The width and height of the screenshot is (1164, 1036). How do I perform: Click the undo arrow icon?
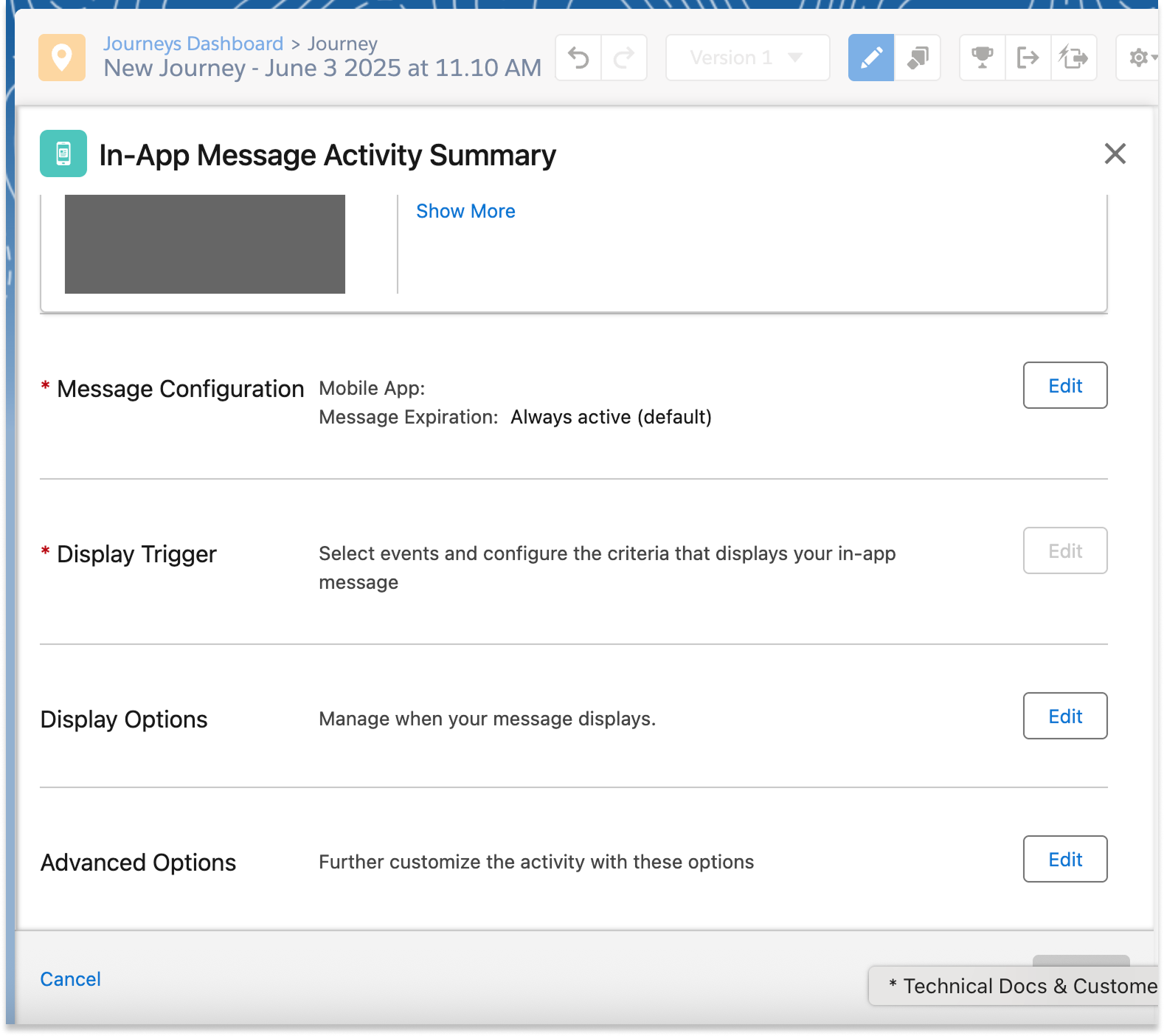pos(579,58)
